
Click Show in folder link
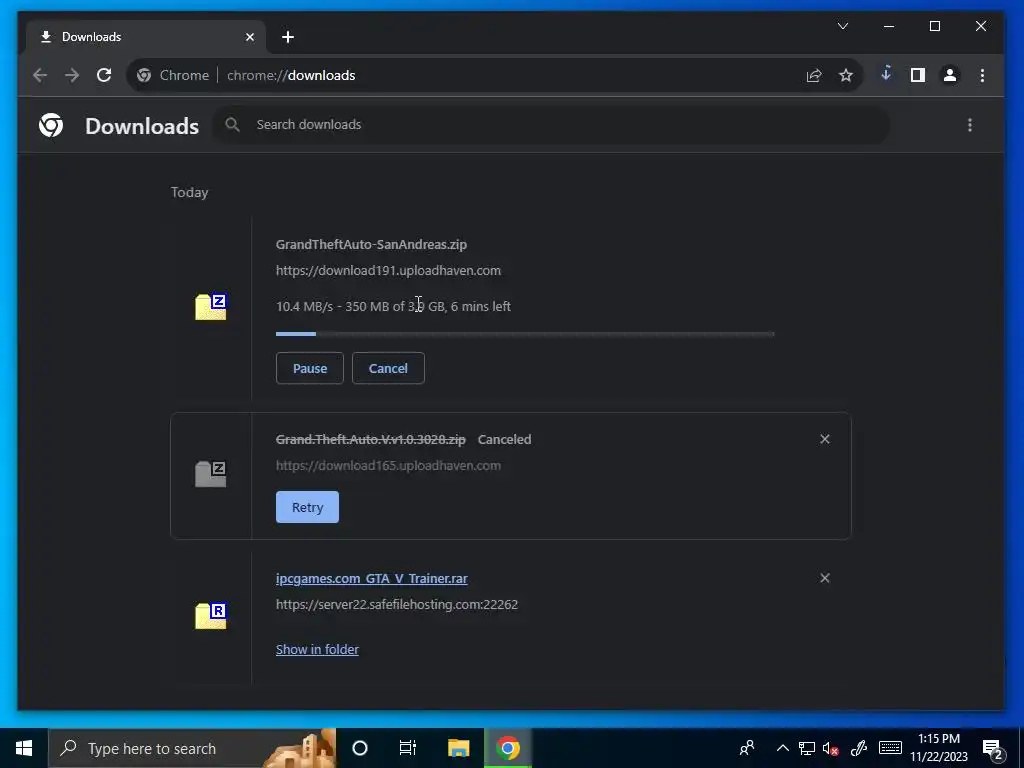317,649
